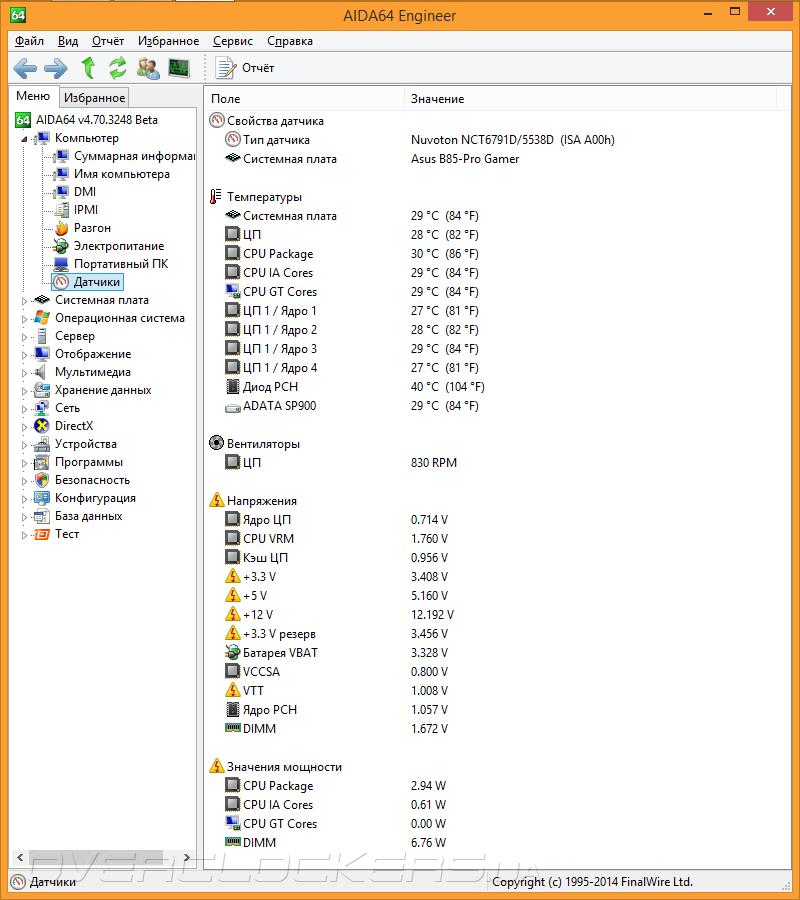Image resolution: width=800 pixels, height=900 pixels.
Task: Open the system monitor graph icon
Action: 179,68
